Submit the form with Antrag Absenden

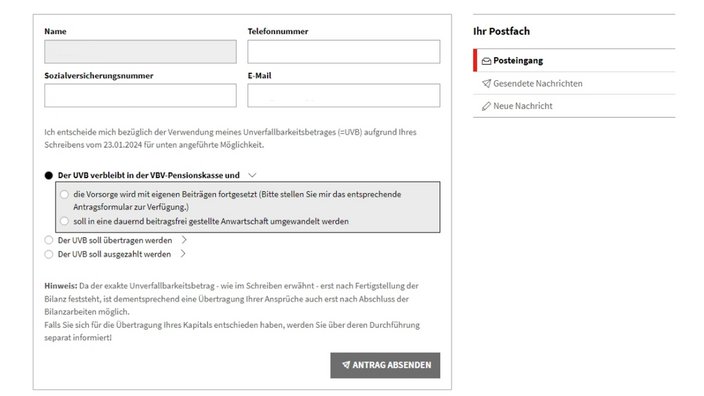(x=385, y=365)
